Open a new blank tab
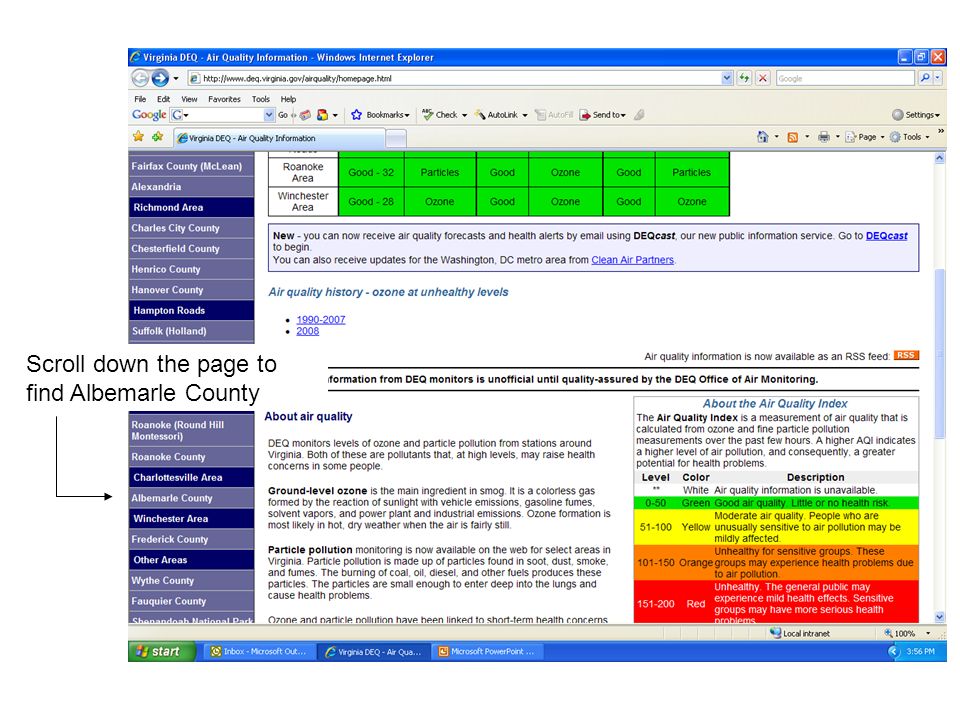The image size is (960, 720). [396, 139]
